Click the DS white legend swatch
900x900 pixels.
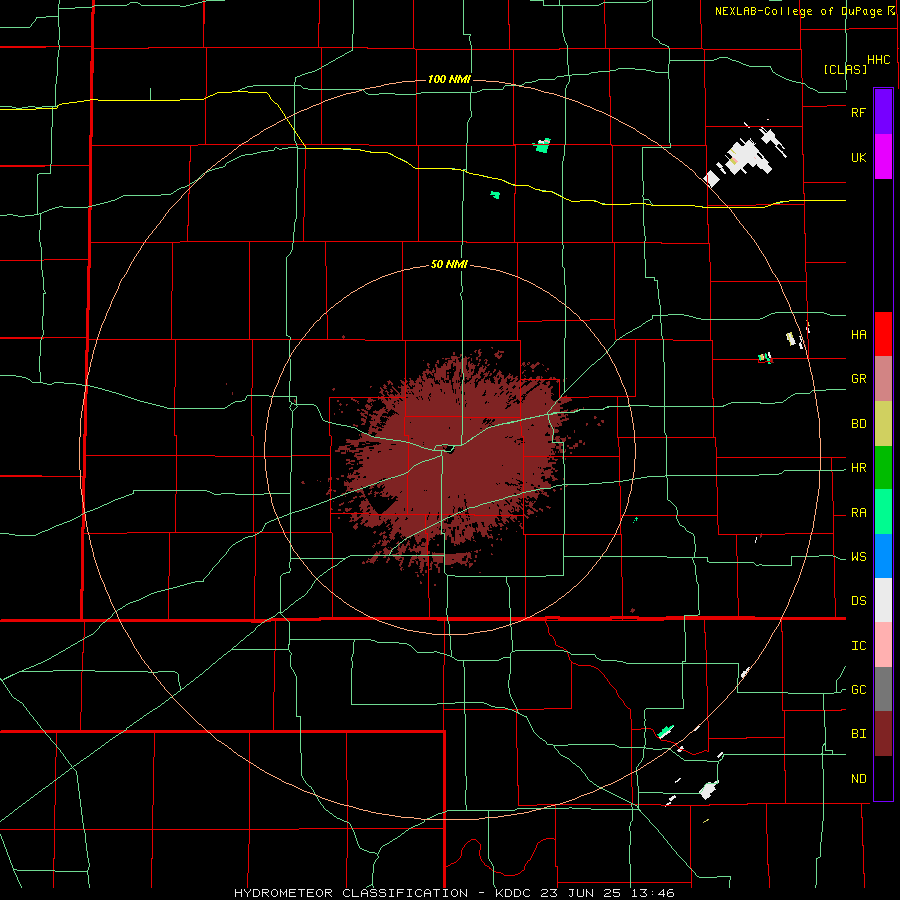click(883, 600)
